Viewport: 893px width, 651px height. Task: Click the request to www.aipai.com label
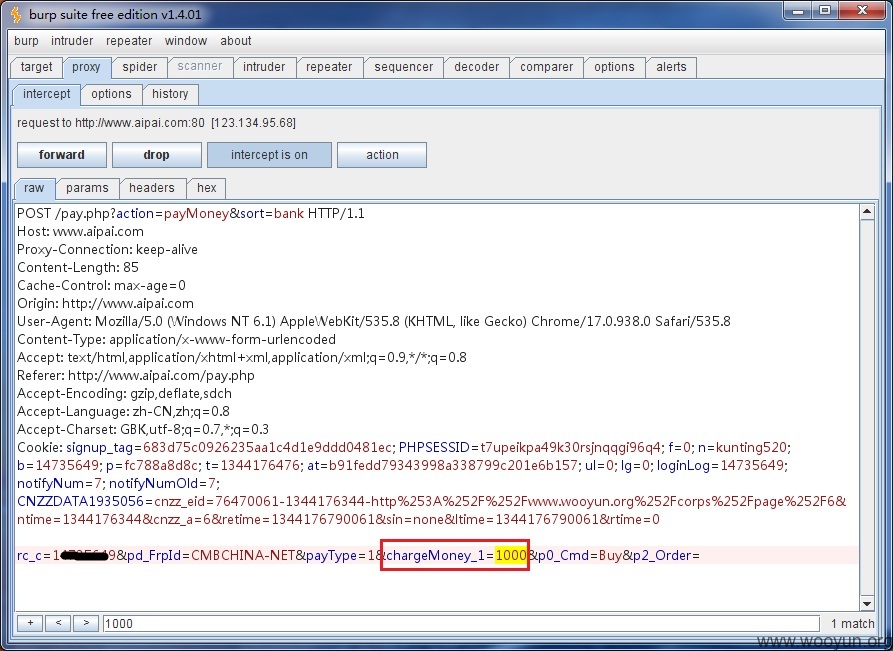click(x=156, y=123)
